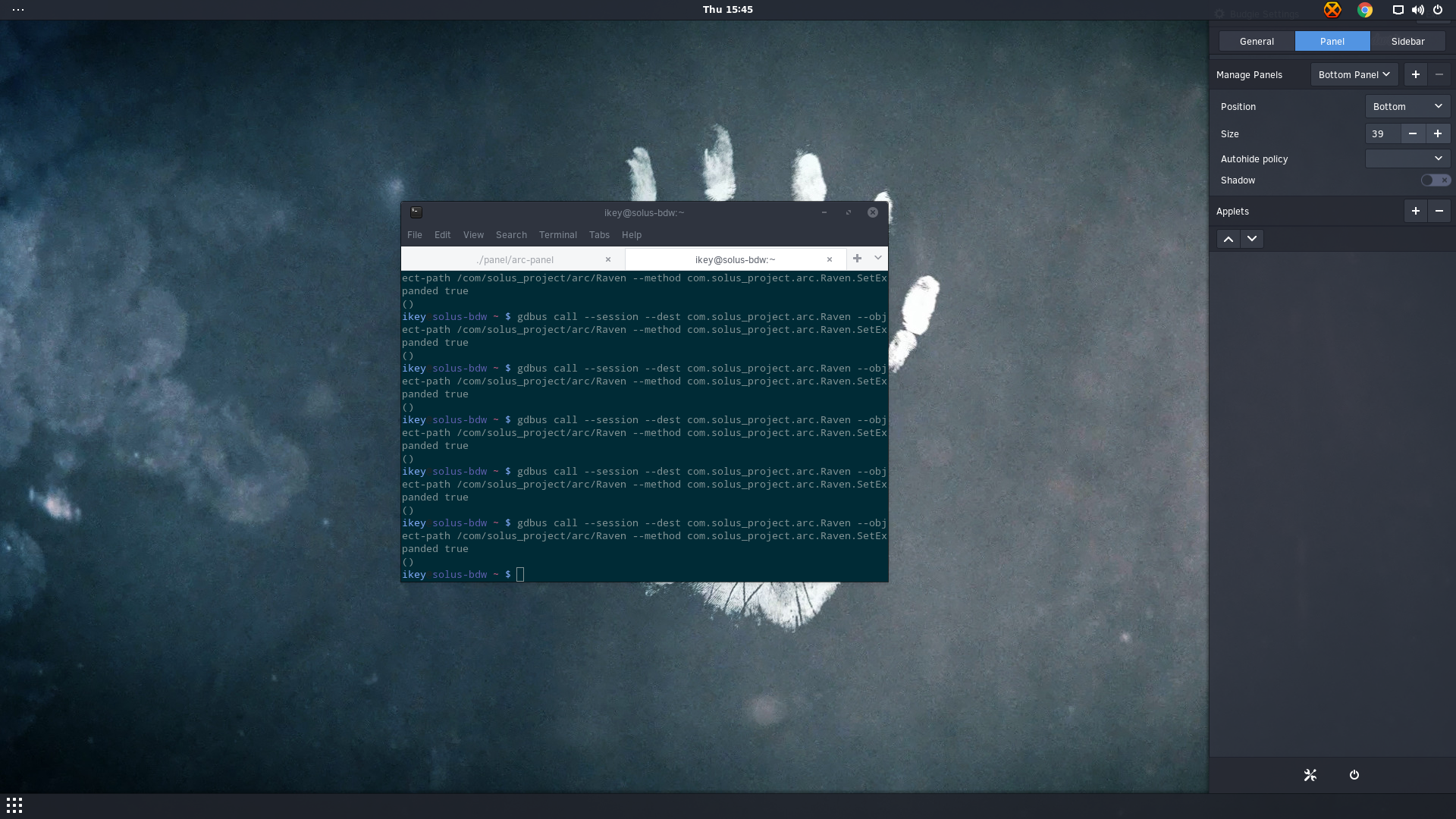The width and height of the screenshot is (1456, 819).
Task: Open a new terminal tab with plus
Action: pos(857,259)
